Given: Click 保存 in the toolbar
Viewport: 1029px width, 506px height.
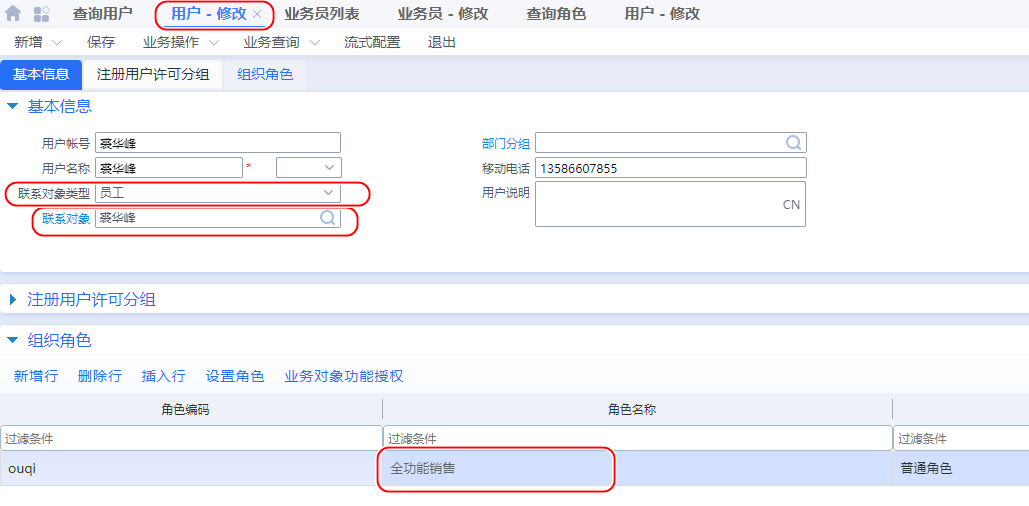Looking at the screenshot, I should pyautogui.click(x=101, y=42).
